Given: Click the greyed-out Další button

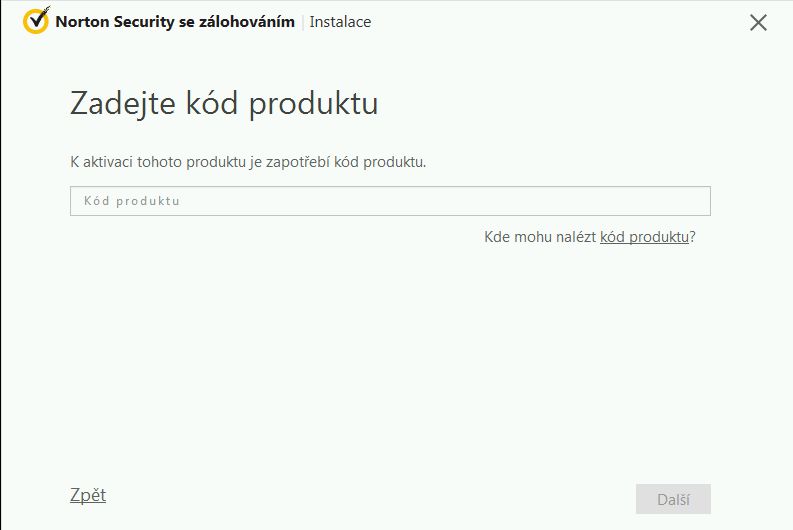Looking at the screenshot, I should coord(673,499).
